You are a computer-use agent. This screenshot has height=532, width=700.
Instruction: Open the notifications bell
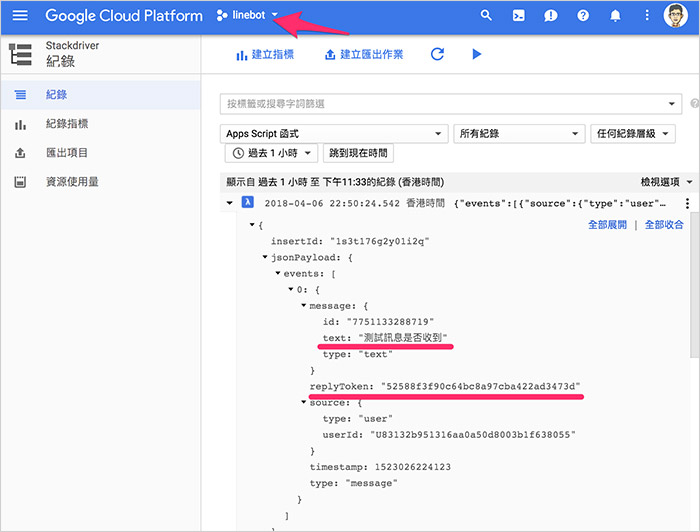pyautogui.click(x=615, y=16)
